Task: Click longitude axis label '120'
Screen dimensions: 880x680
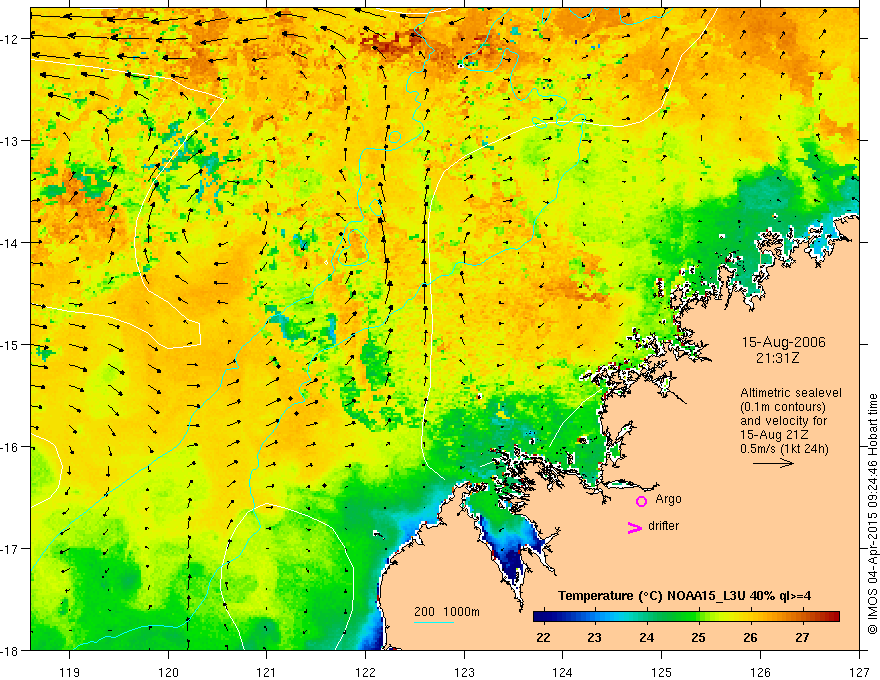Action: pos(168,672)
